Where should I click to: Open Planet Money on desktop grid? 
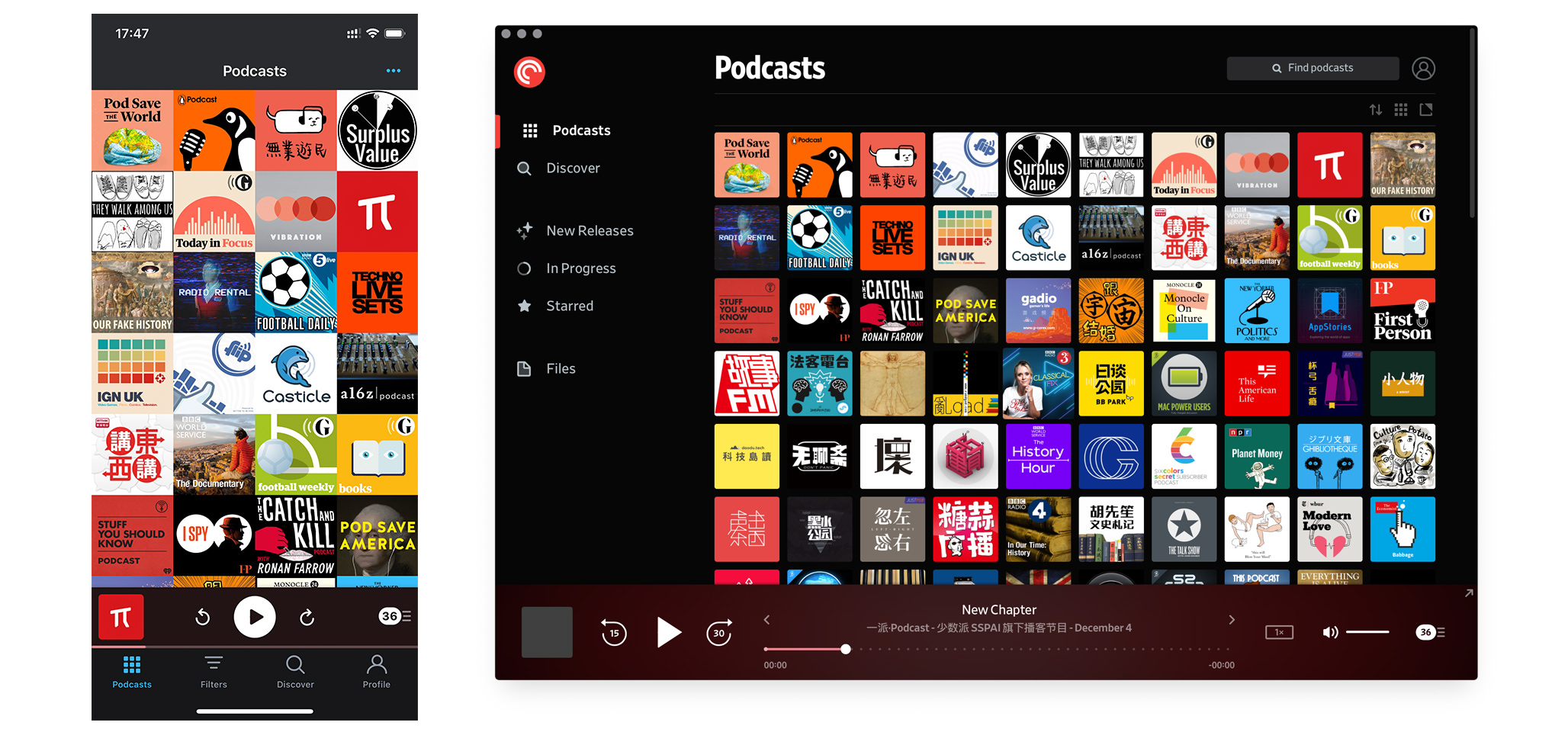[1257, 456]
